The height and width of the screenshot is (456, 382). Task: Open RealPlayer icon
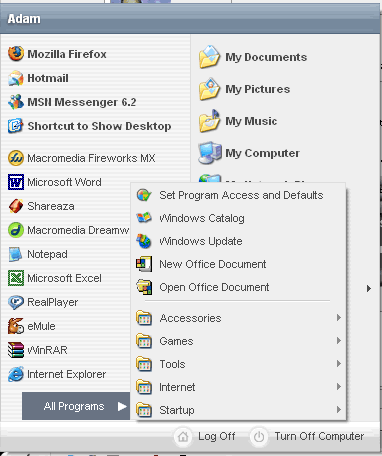click(x=16, y=302)
